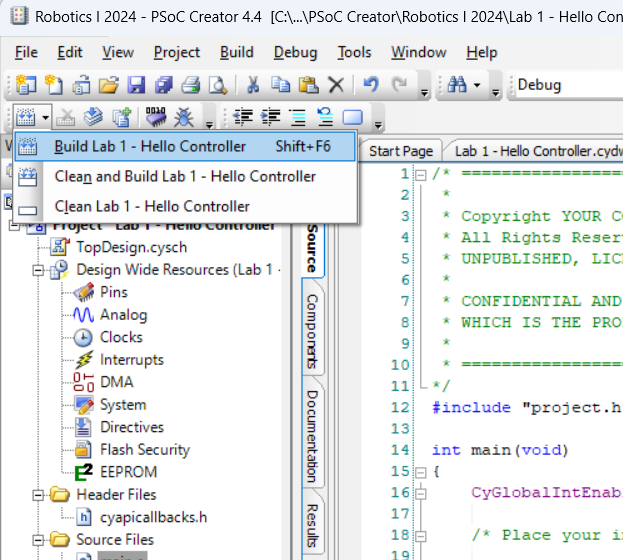Click the Copy icon
The image size is (623, 560).
[x=281, y=85]
